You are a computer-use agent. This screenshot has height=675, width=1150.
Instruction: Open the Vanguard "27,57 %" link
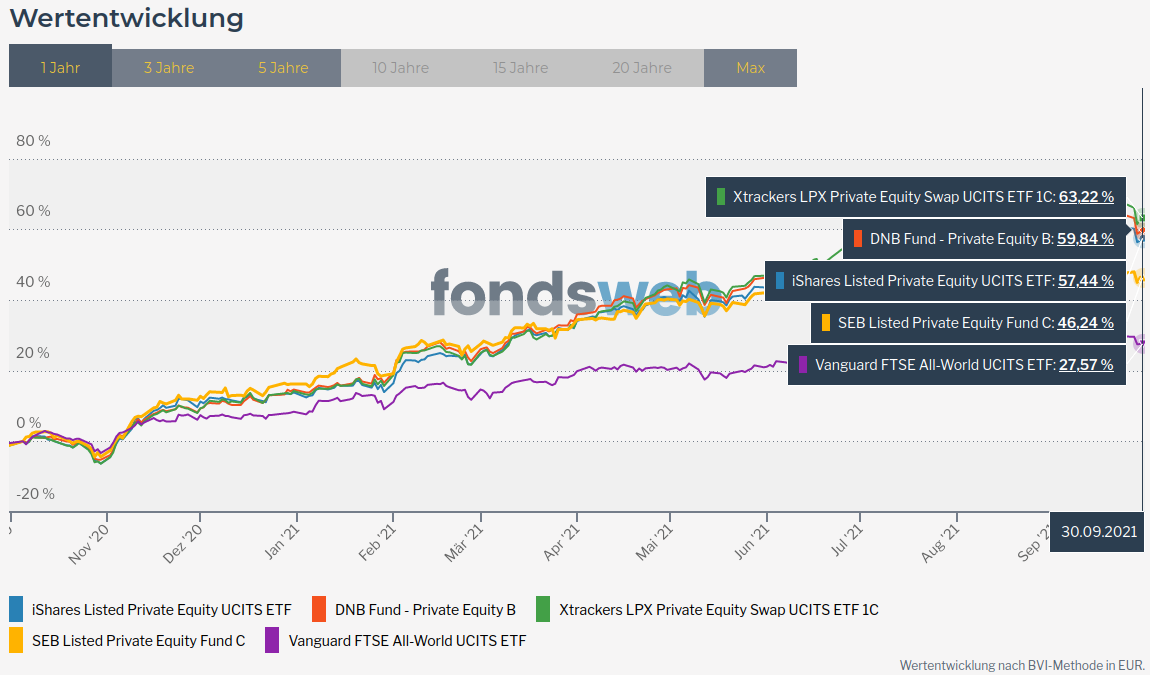coord(1085,364)
